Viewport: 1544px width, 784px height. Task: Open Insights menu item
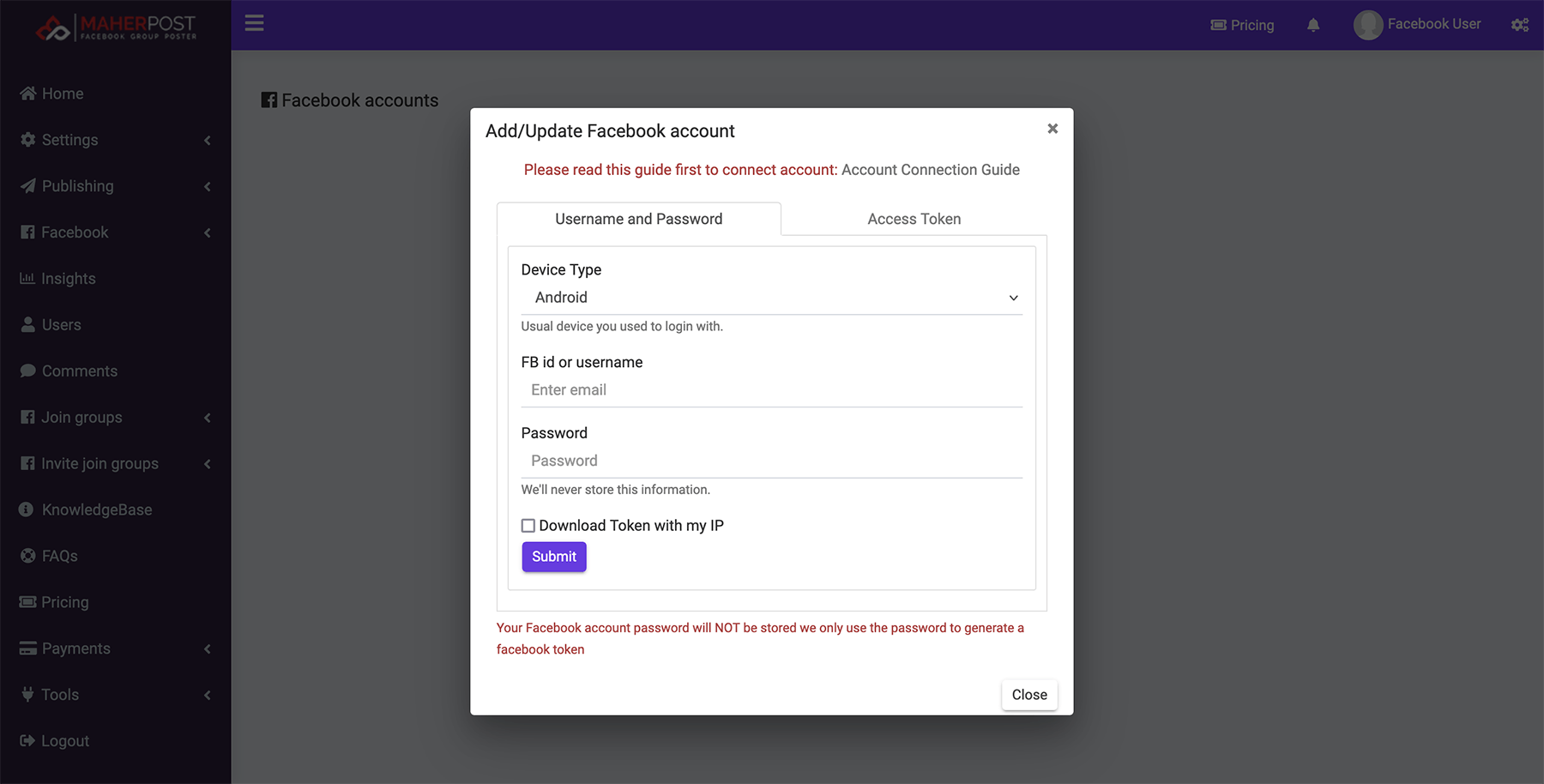[69, 279]
